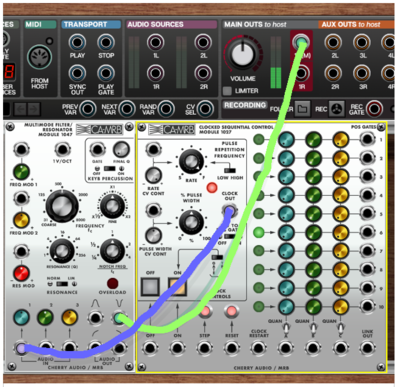The image size is (400, 387).
Task: Flip the LOW/HIGH frequency range switch
Action: pos(229,171)
